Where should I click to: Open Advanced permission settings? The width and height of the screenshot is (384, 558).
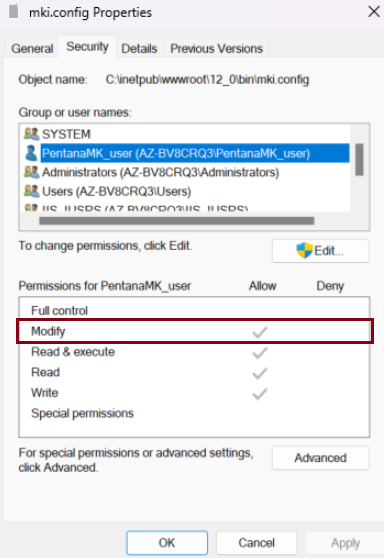coord(320,458)
